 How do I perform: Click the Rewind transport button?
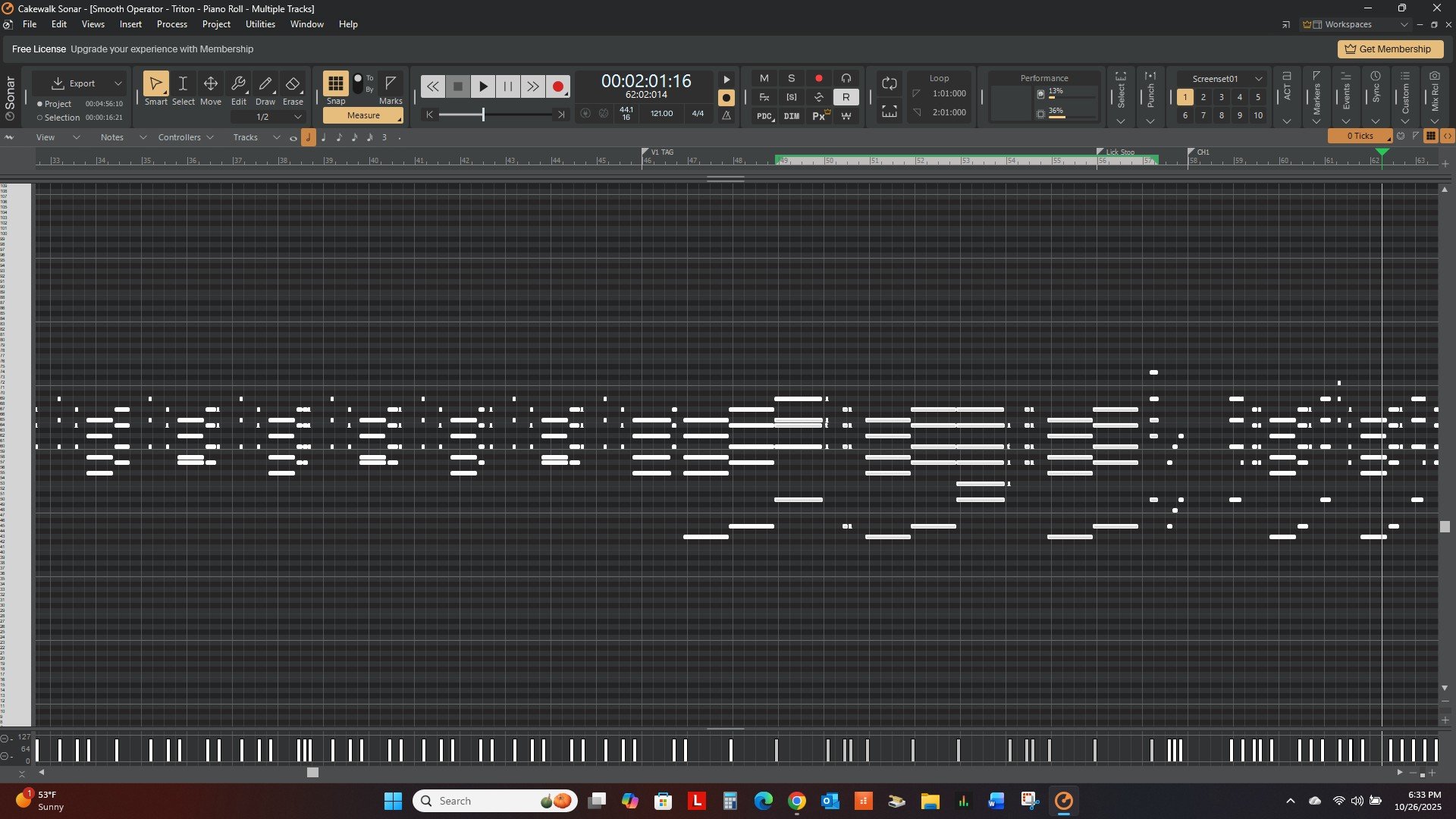coord(432,86)
